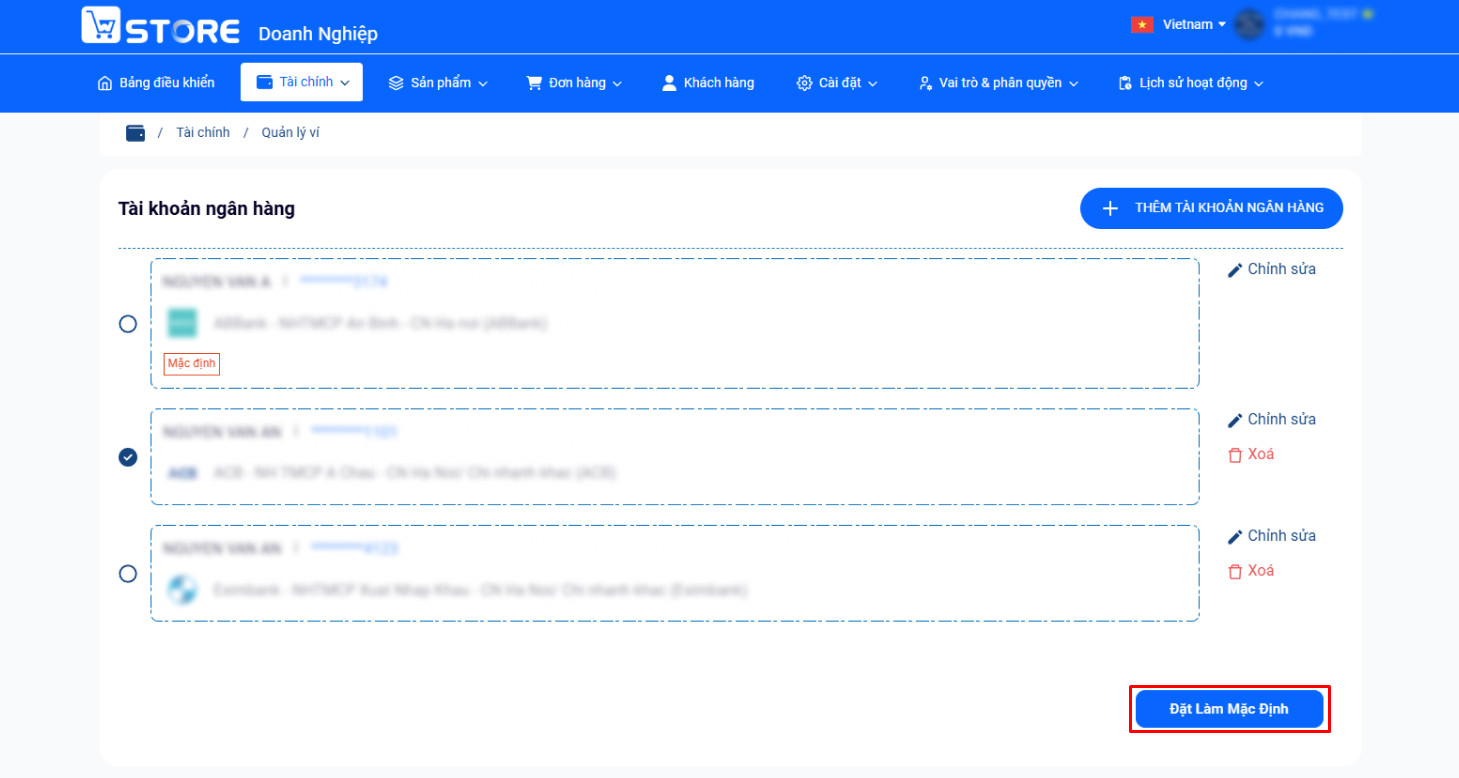
Task: Open the Vietnam country dropdown arrow
Action: [x=1222, y=24]
